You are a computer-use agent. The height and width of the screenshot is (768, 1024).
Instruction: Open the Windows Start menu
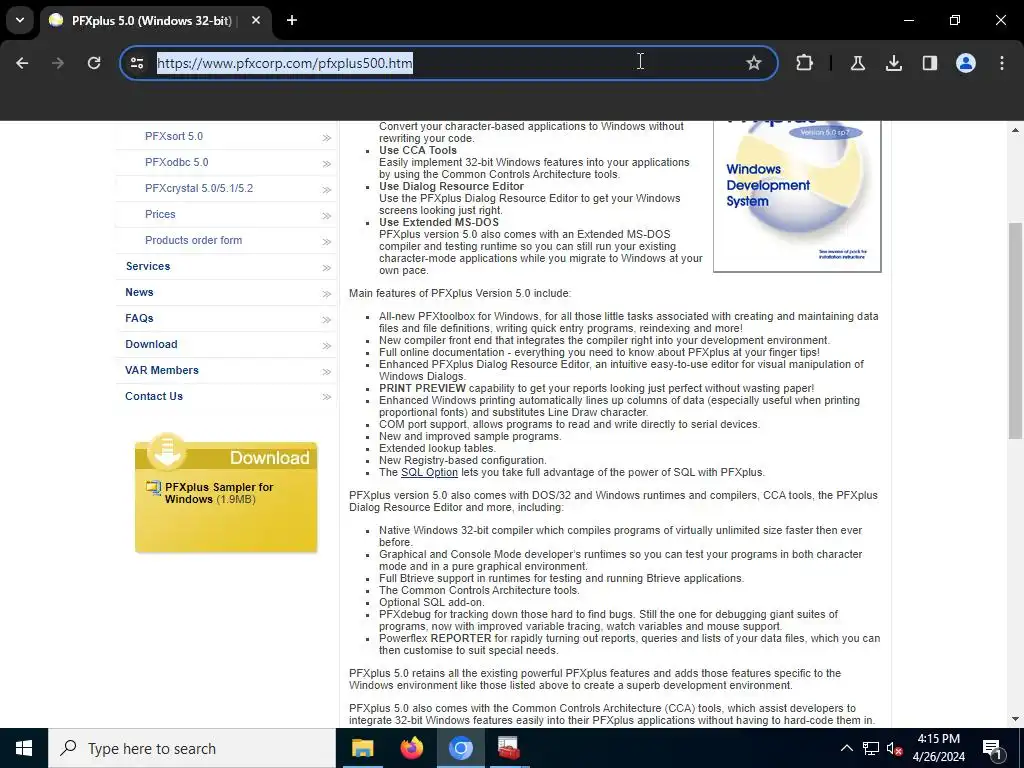[x=24, y=748]
